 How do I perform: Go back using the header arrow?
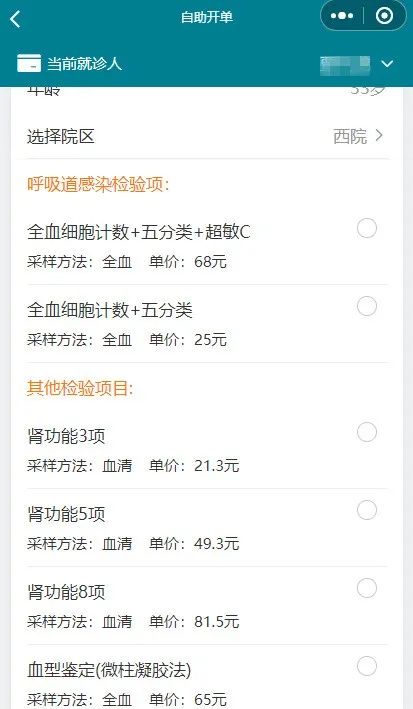(x=15, y=19)
